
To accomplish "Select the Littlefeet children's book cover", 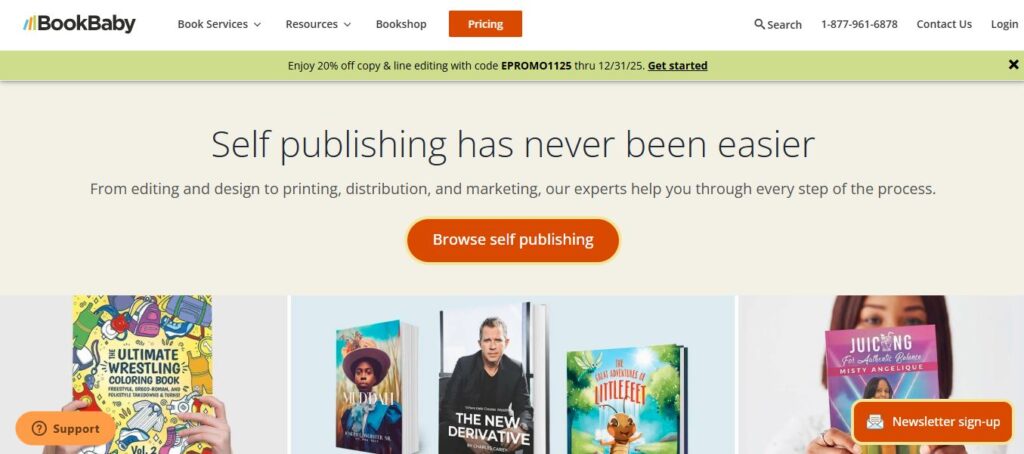I will pyautogui.click(x=626, y=399).
